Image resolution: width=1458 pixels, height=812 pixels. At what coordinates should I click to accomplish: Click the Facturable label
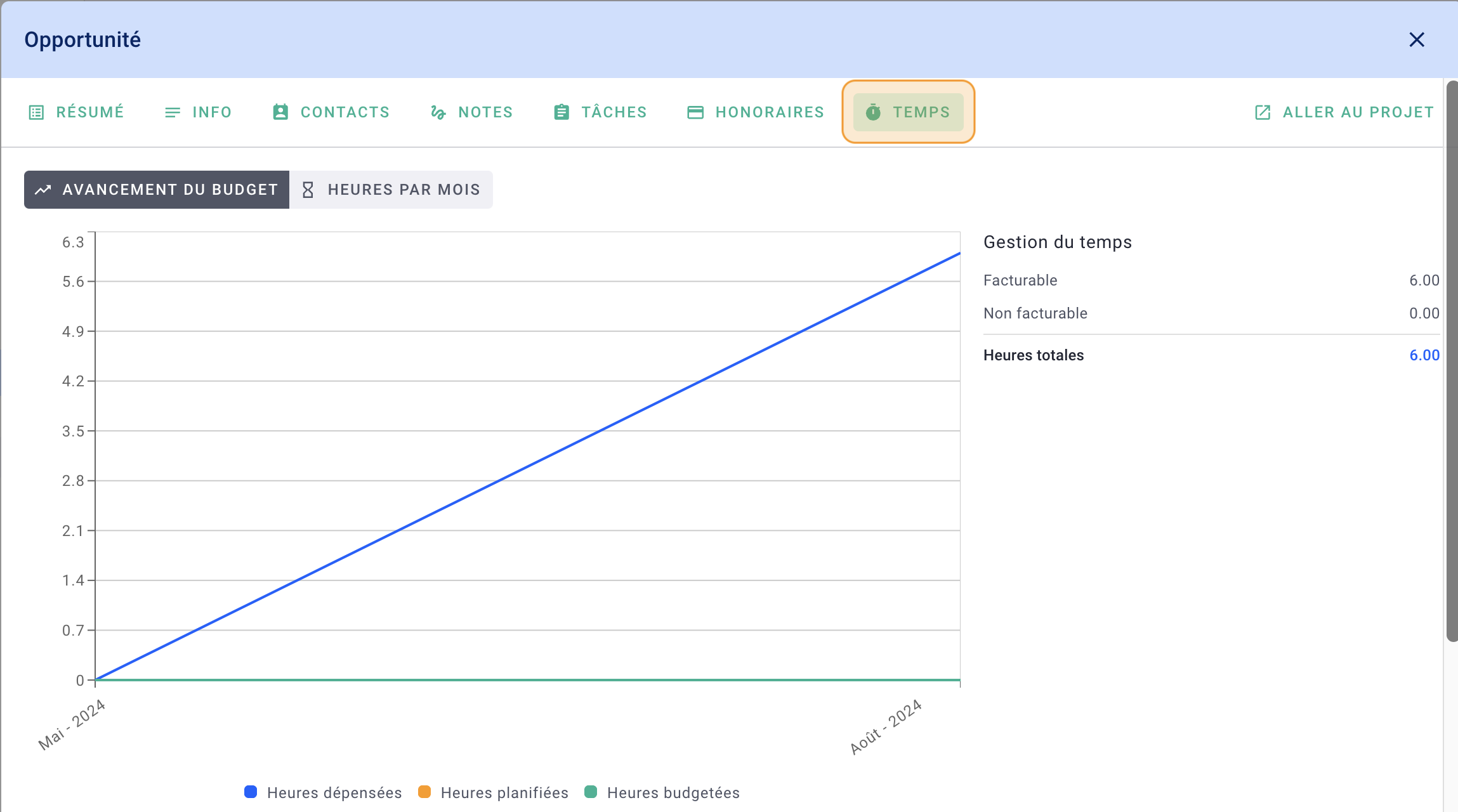(x=1020, y=280)
